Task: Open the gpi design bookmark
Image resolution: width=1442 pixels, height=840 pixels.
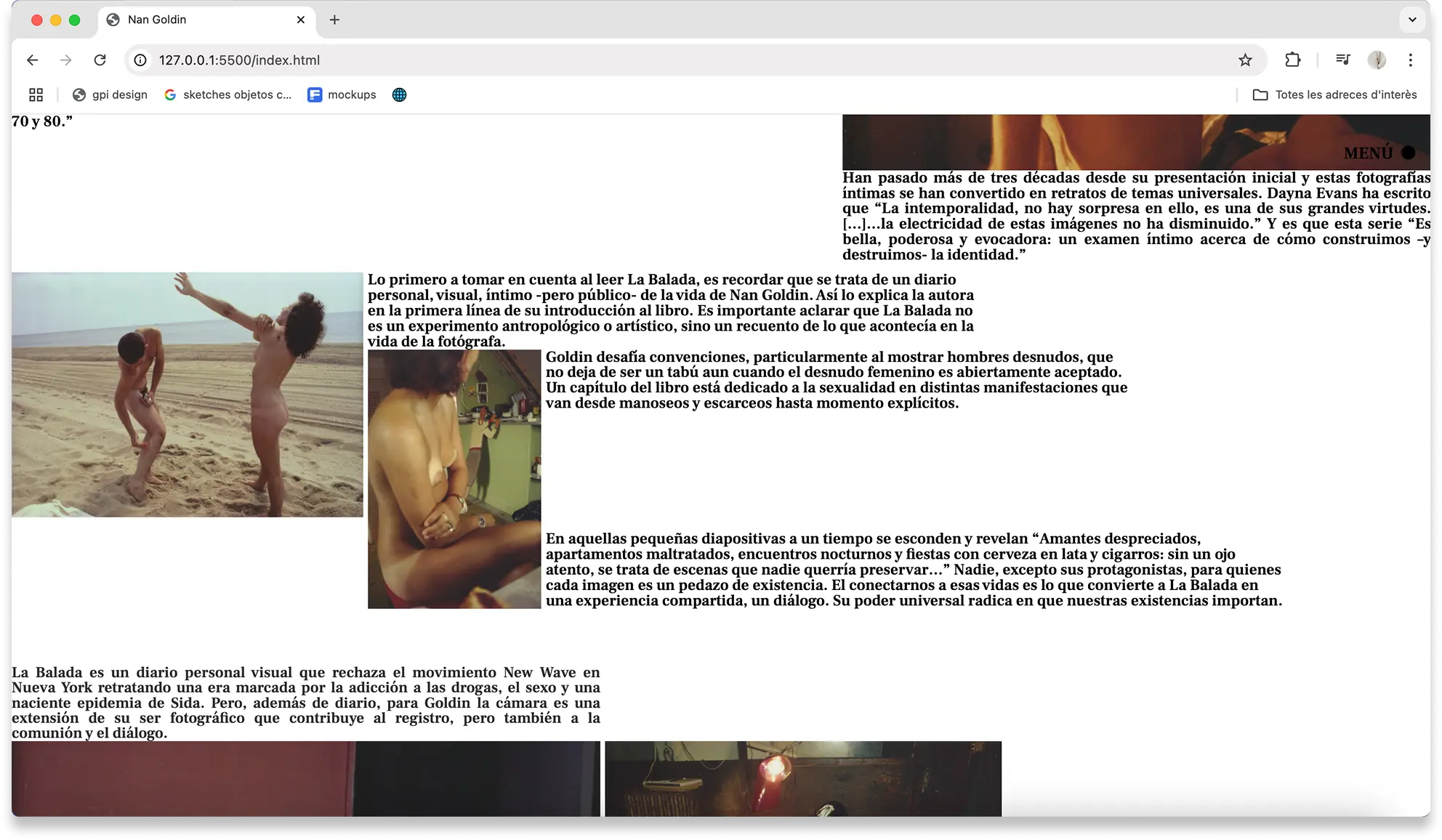Action: [x=110, y=94]
